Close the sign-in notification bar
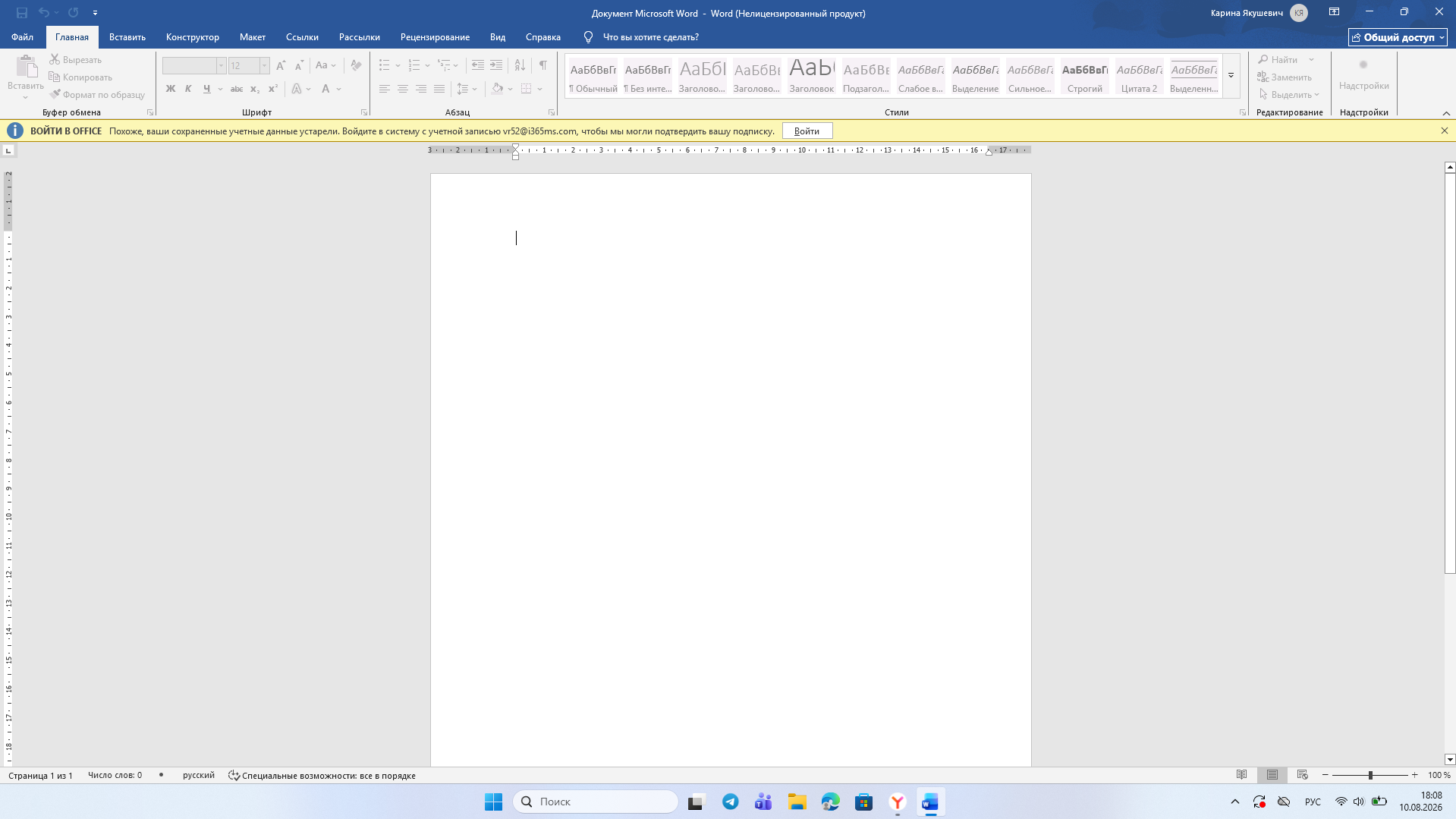 tap(1445, 131)
